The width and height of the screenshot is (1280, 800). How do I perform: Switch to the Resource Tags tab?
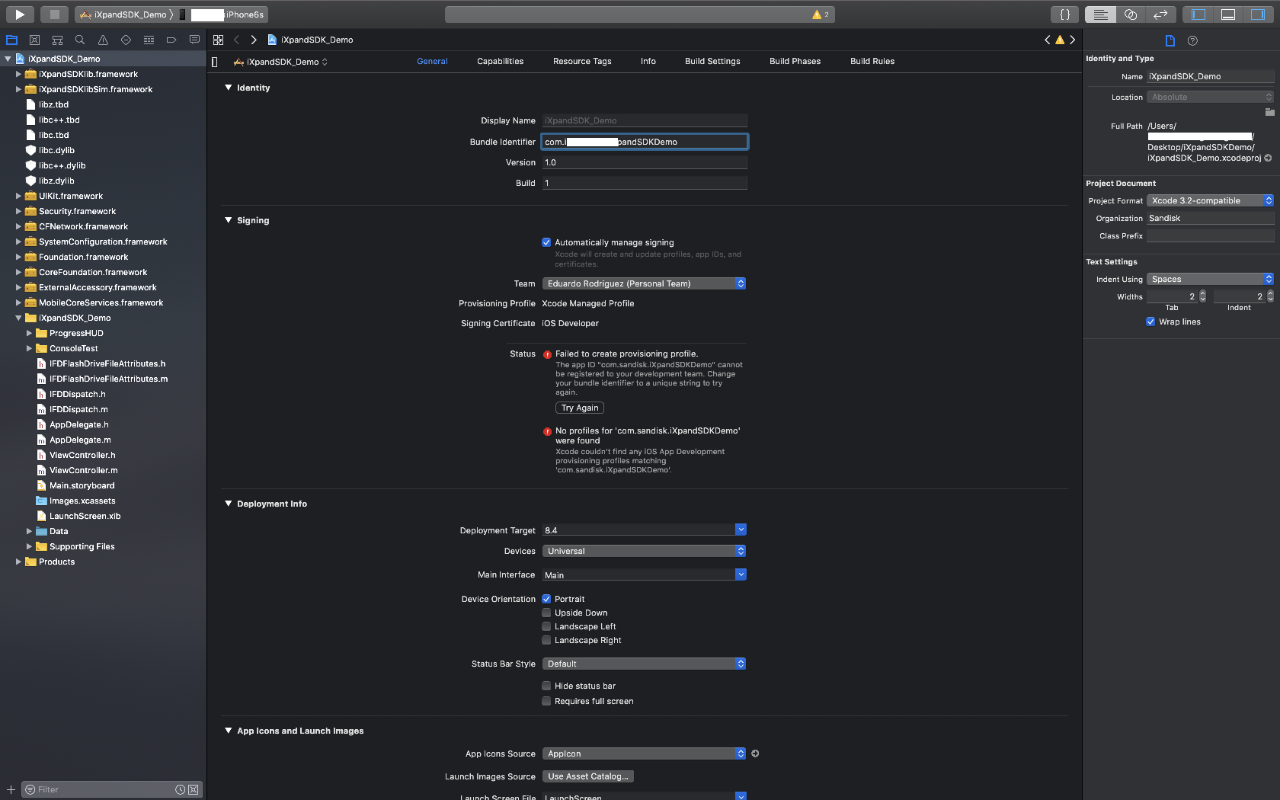(582, 62)
